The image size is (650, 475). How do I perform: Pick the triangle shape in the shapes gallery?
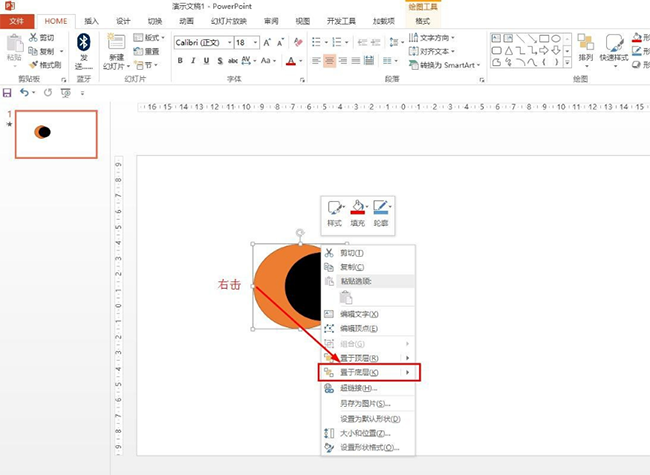(x=508, y=51)
